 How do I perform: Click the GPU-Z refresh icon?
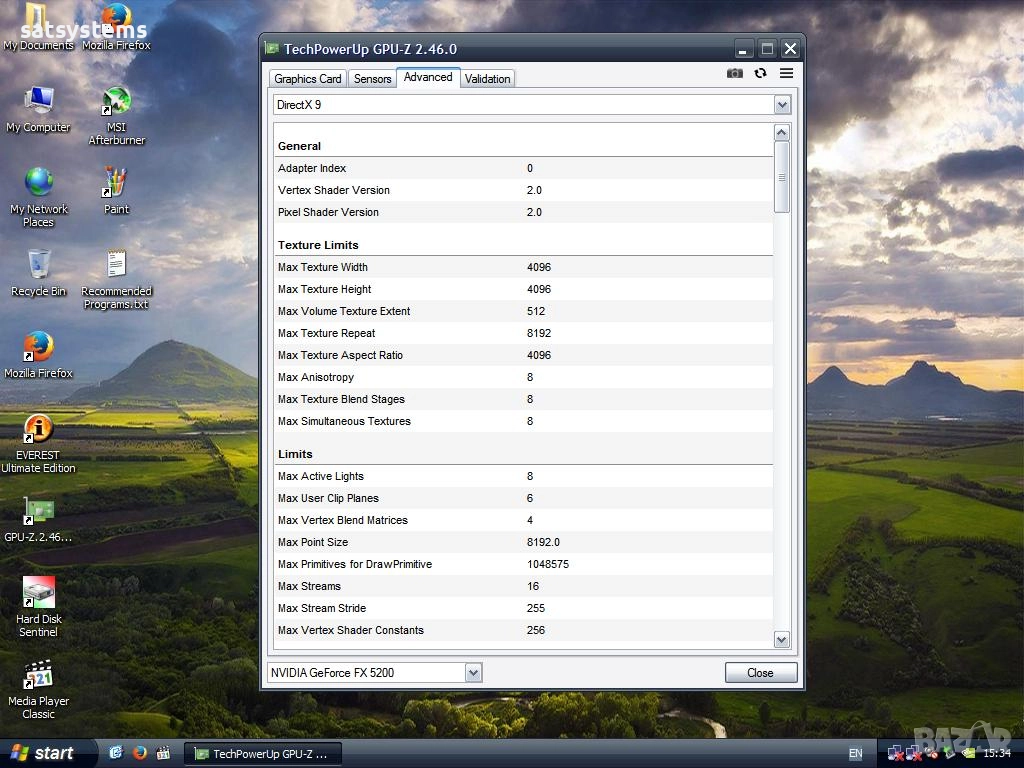[761, 73]
